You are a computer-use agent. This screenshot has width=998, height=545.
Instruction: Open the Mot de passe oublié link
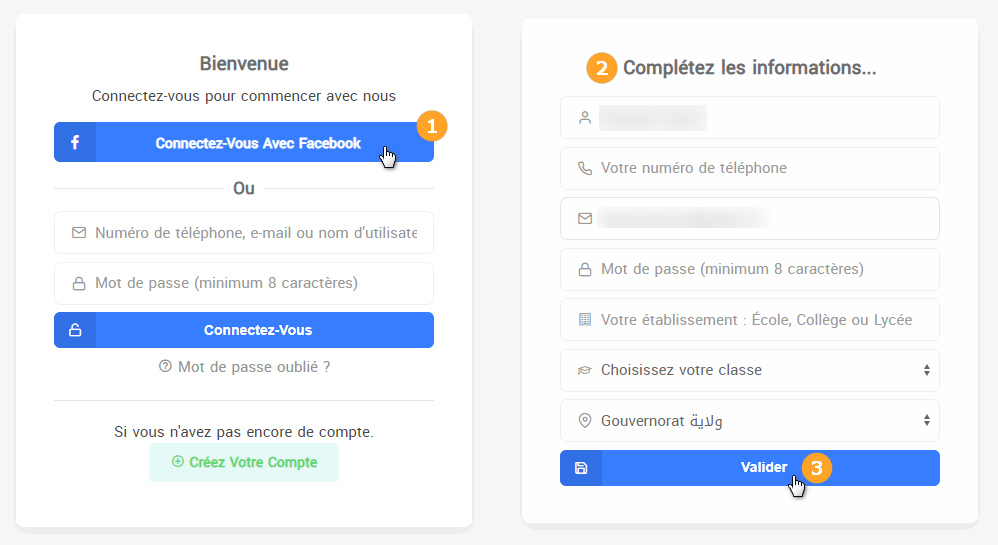(253, 367)
